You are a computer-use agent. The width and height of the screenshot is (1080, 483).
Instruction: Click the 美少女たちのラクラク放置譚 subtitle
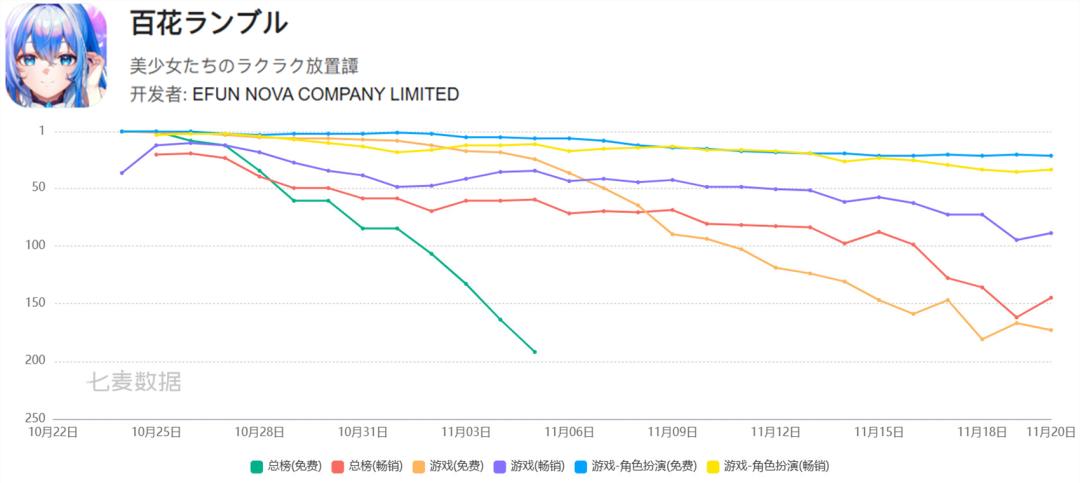click(x=244, y=66)
